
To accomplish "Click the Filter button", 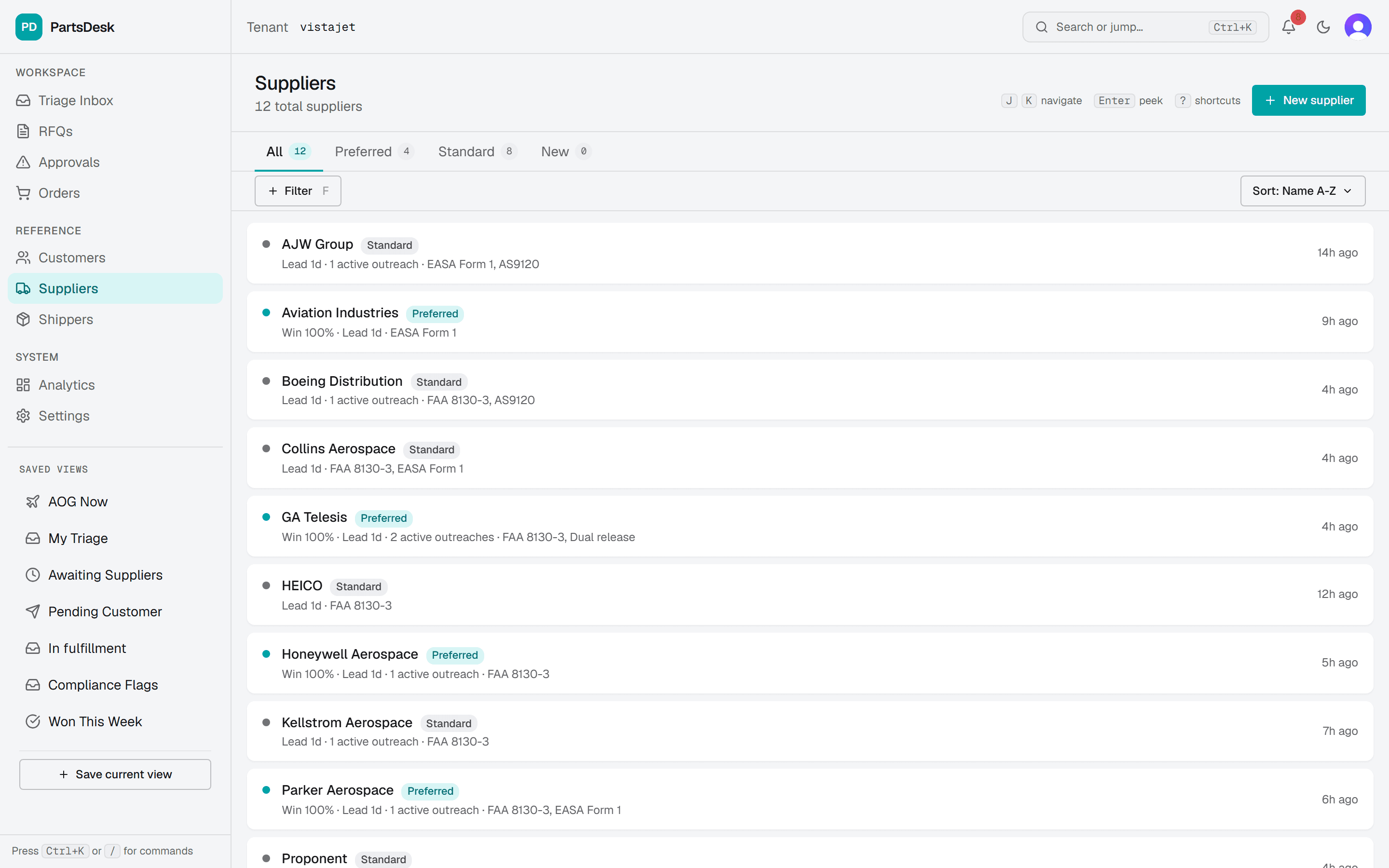I will coord(298,191).
